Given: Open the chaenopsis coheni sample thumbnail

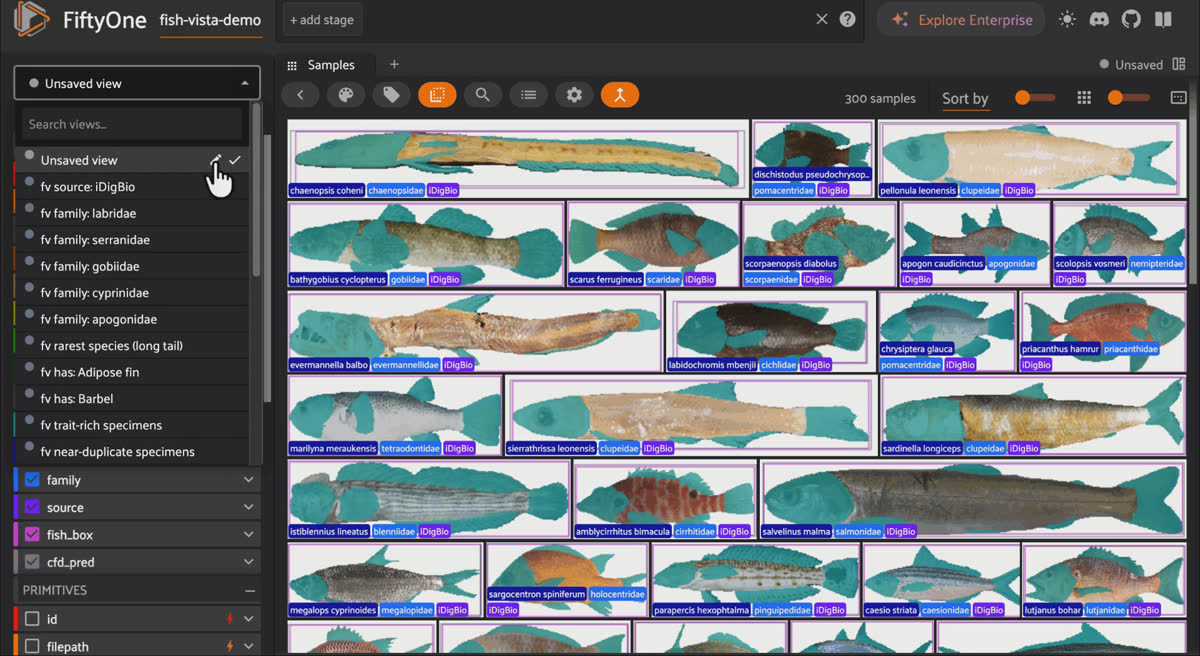Looking at the screenshot, I should [518, 158].
